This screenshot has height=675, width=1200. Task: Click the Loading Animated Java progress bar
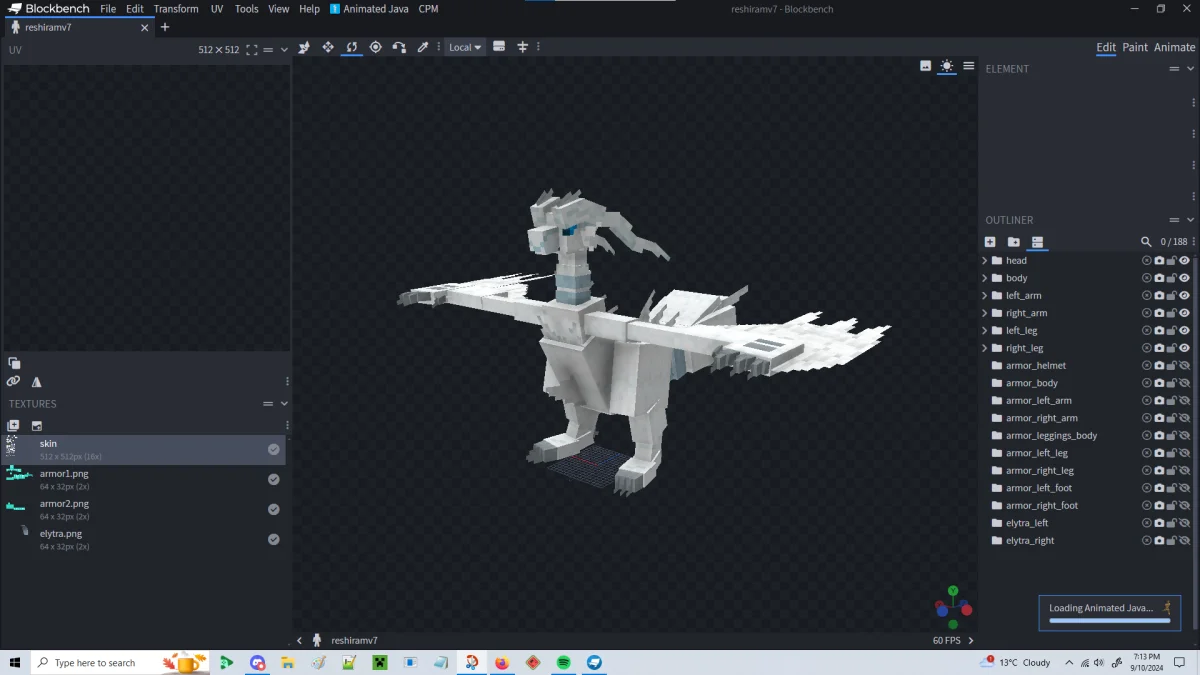point(1109,621)
